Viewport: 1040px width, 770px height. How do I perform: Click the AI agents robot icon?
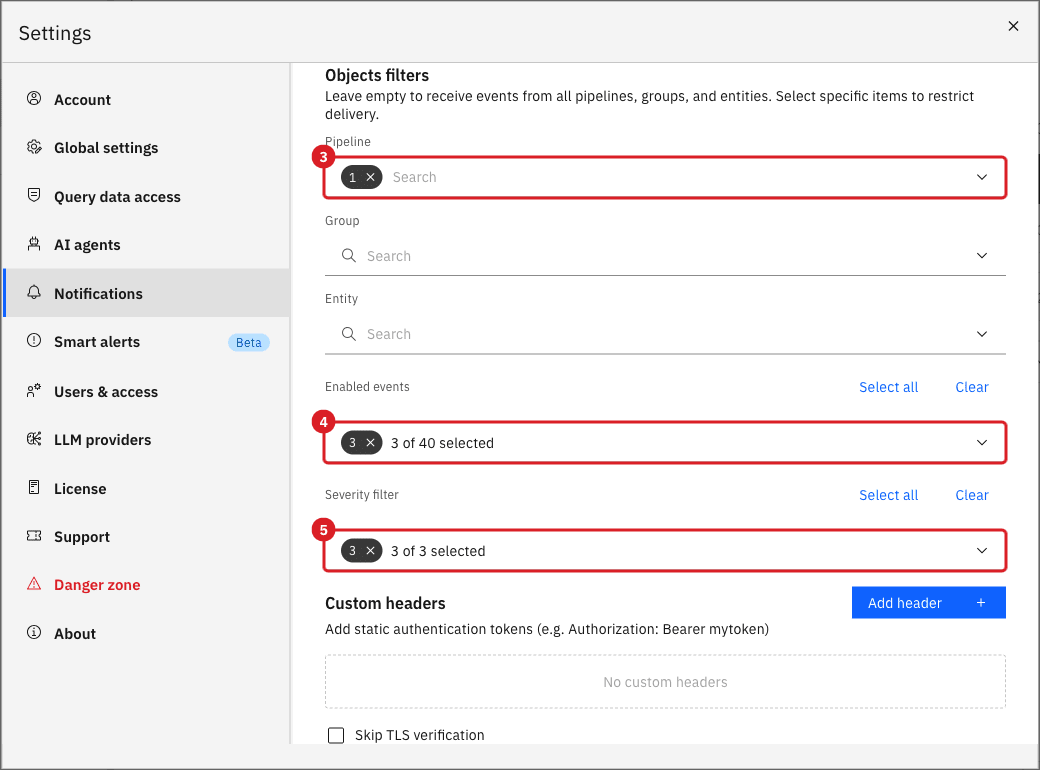click(34, 243)
